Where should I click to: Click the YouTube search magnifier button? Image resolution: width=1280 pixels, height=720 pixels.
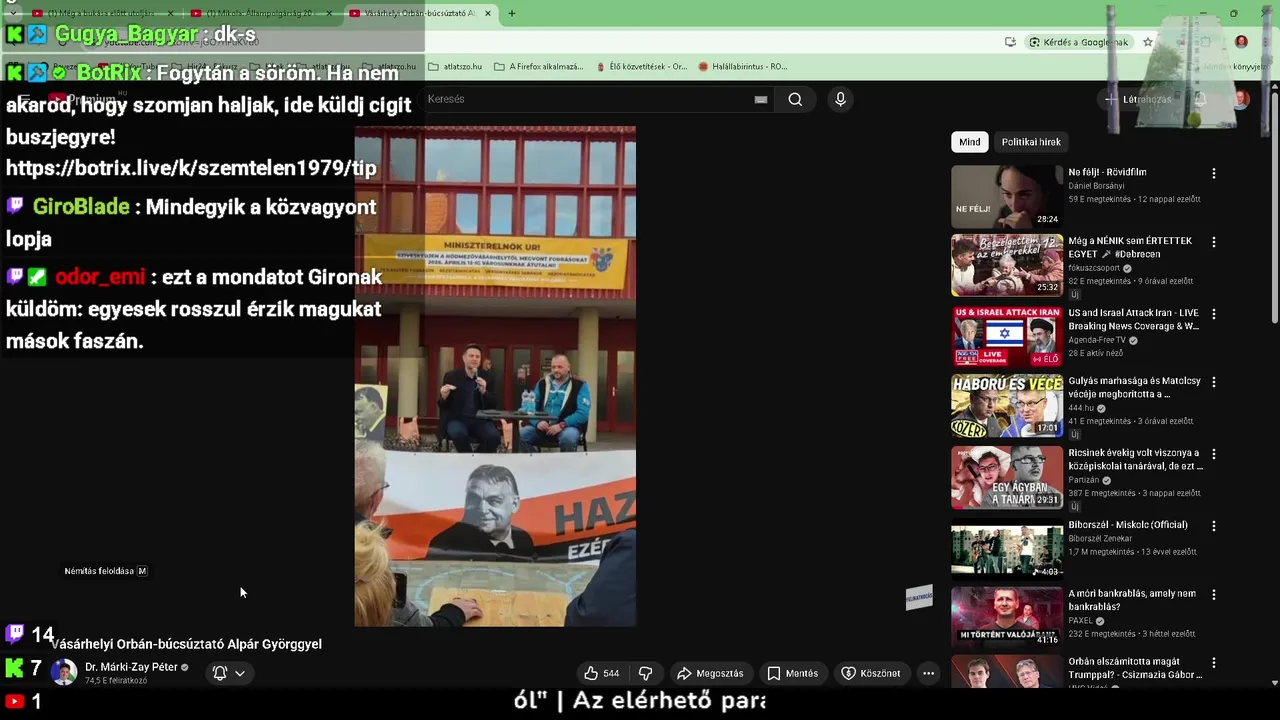click(x=795, y=99)
